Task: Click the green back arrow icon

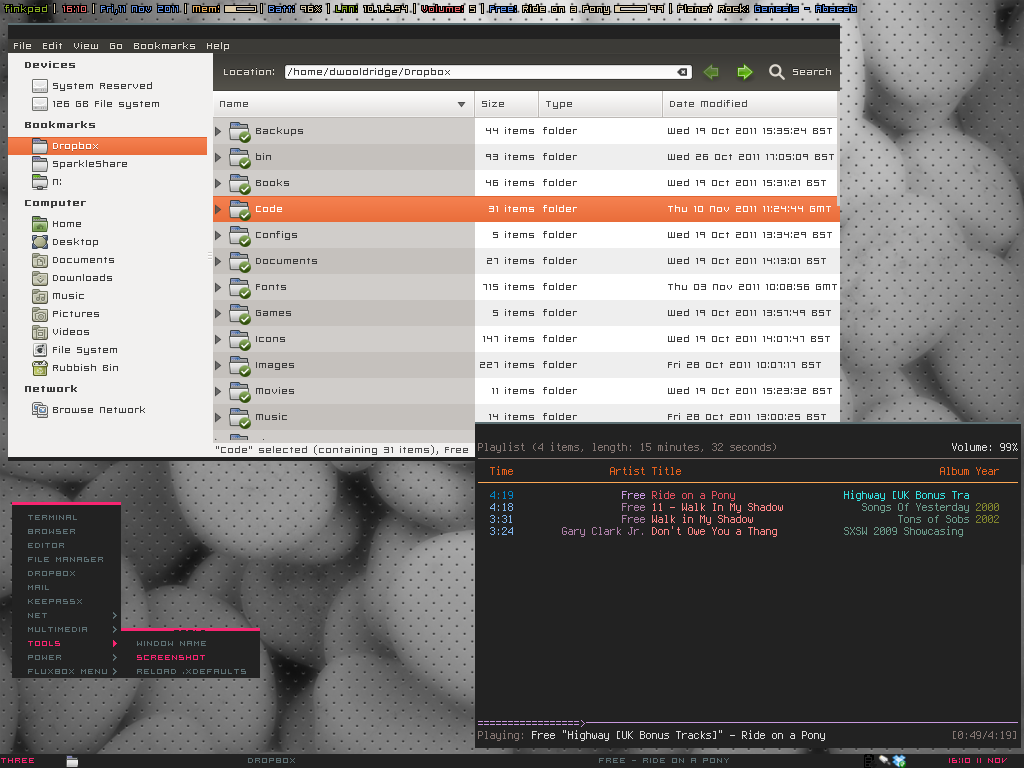Action: point(711,72)
